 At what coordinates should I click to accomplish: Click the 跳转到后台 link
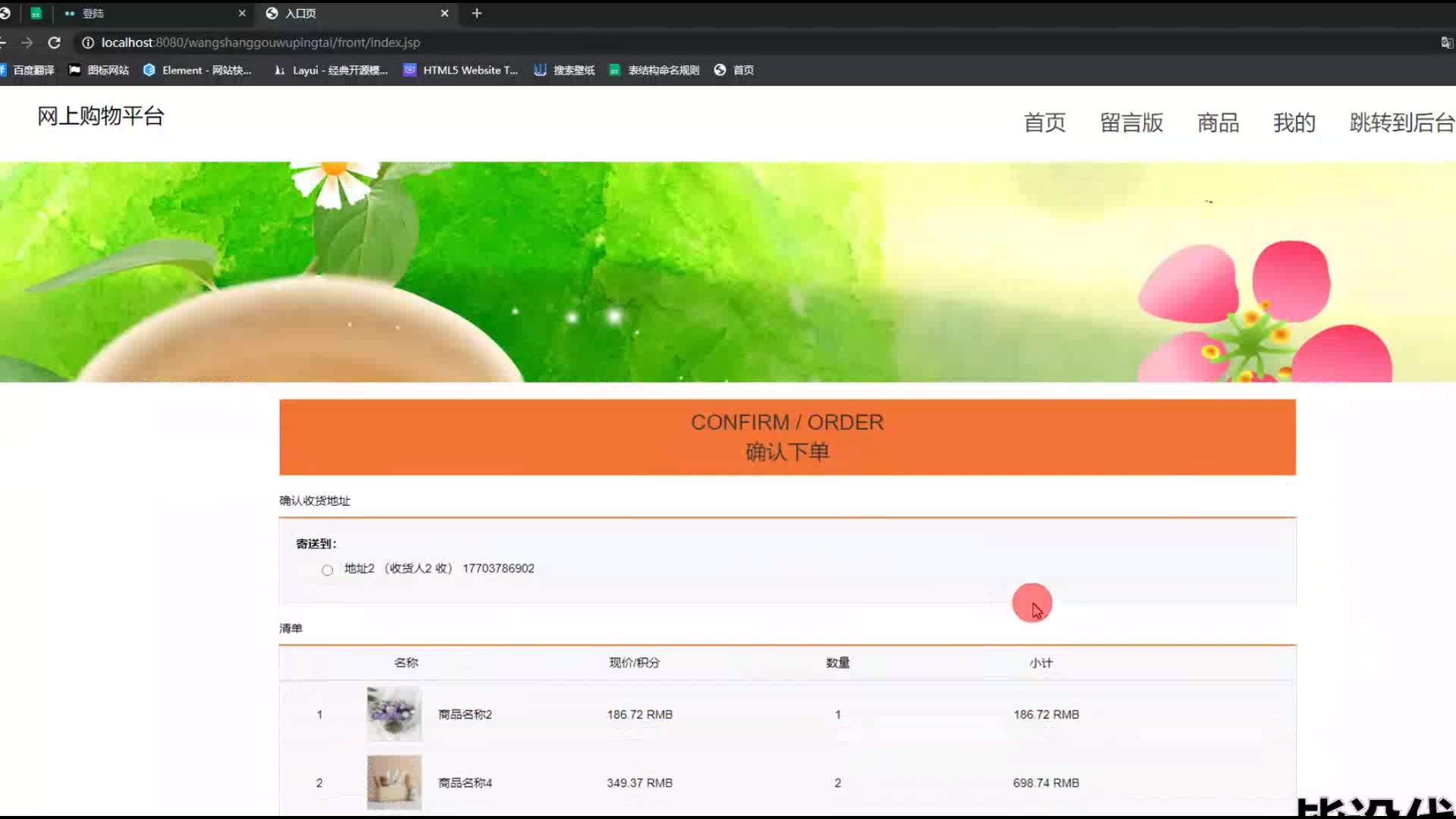tap(1401, 122)
